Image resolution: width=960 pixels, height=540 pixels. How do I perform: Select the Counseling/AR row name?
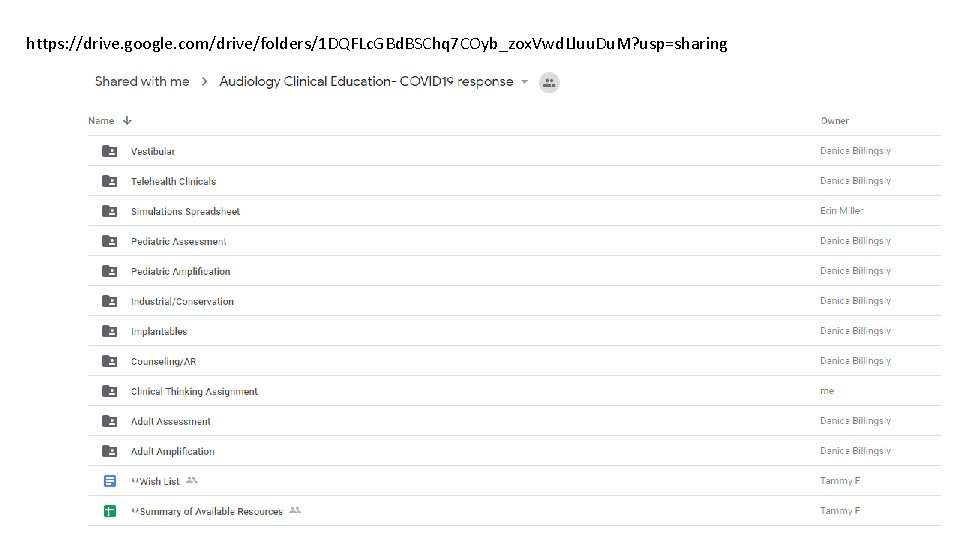(163, 361)
